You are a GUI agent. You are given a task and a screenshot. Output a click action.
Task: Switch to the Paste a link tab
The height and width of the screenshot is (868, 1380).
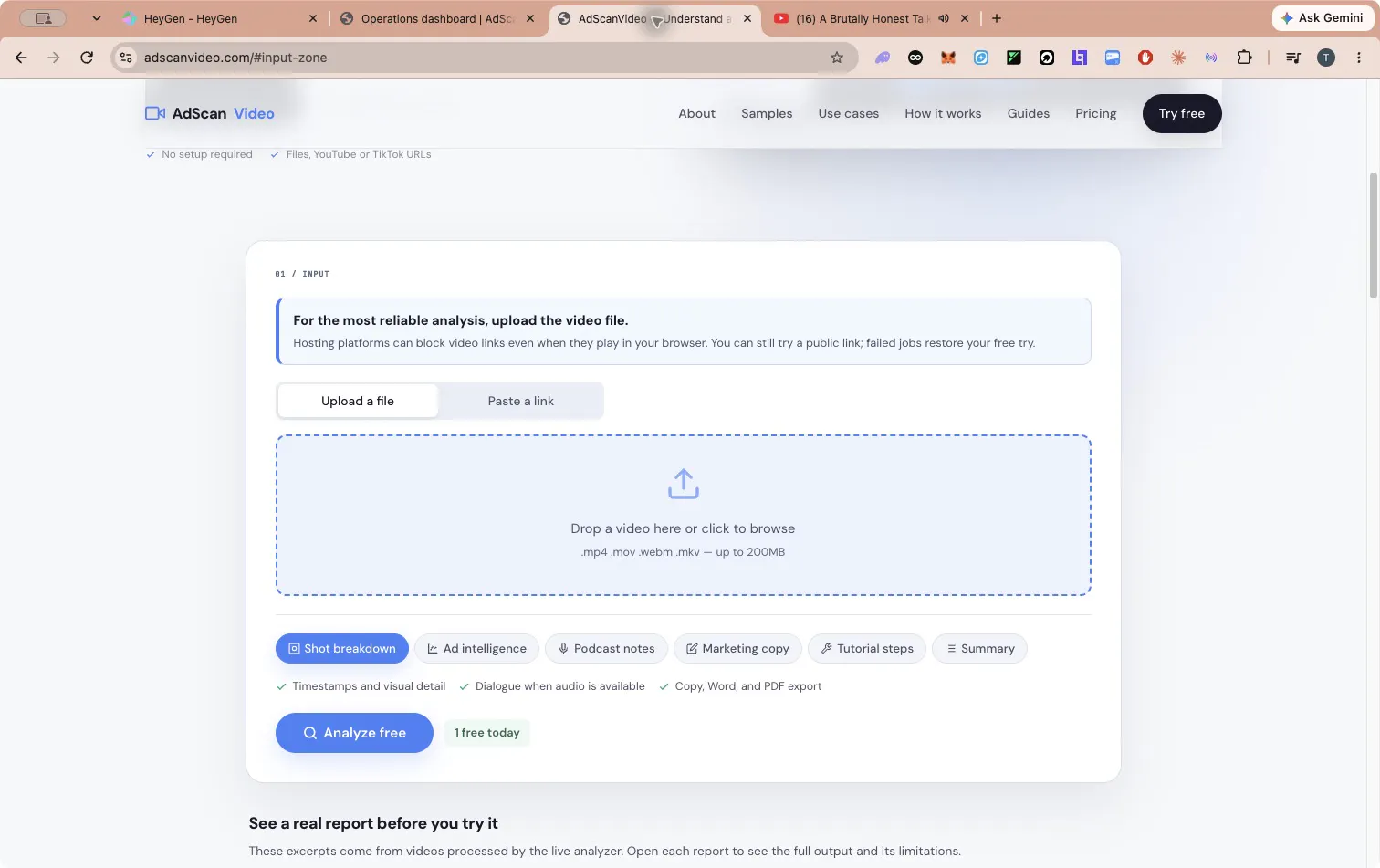pos(520,401)
